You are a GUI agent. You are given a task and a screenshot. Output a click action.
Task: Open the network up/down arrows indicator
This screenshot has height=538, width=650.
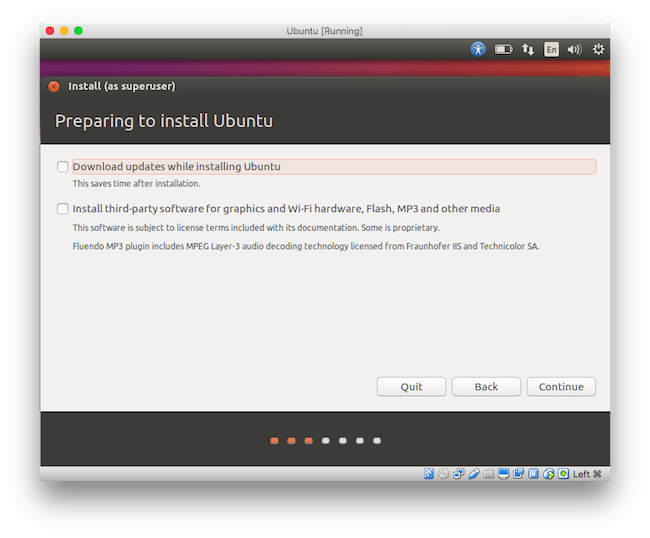528,49
